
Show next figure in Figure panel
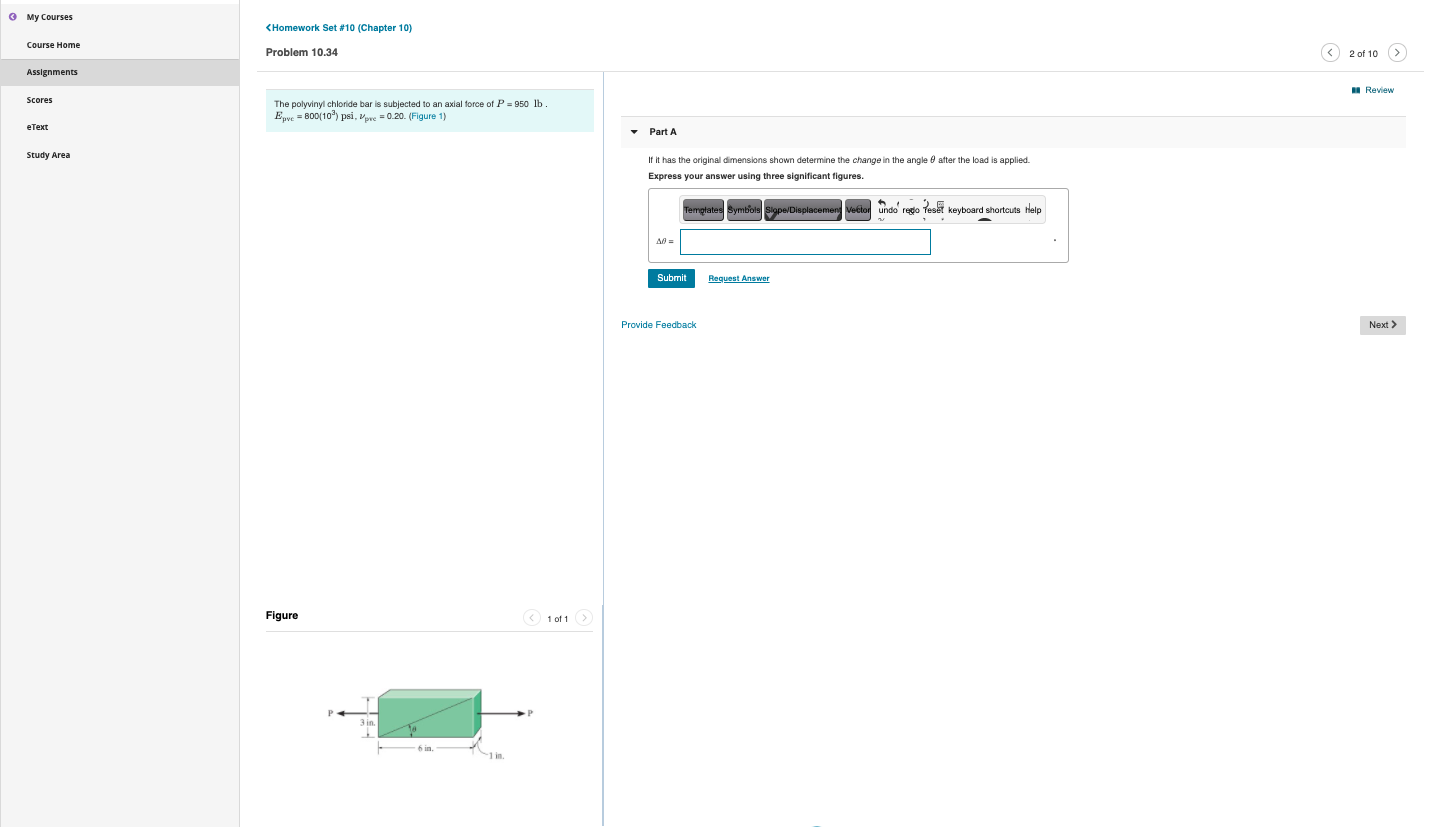[x=584, y=618]
